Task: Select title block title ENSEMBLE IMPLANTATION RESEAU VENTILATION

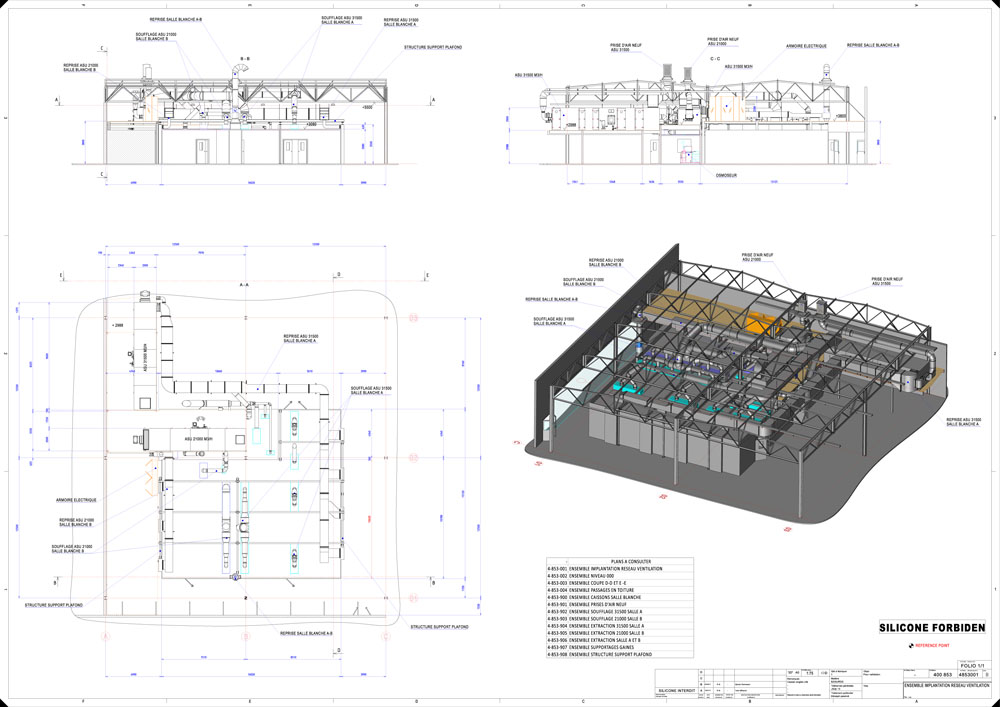Action: coord(946,685)
